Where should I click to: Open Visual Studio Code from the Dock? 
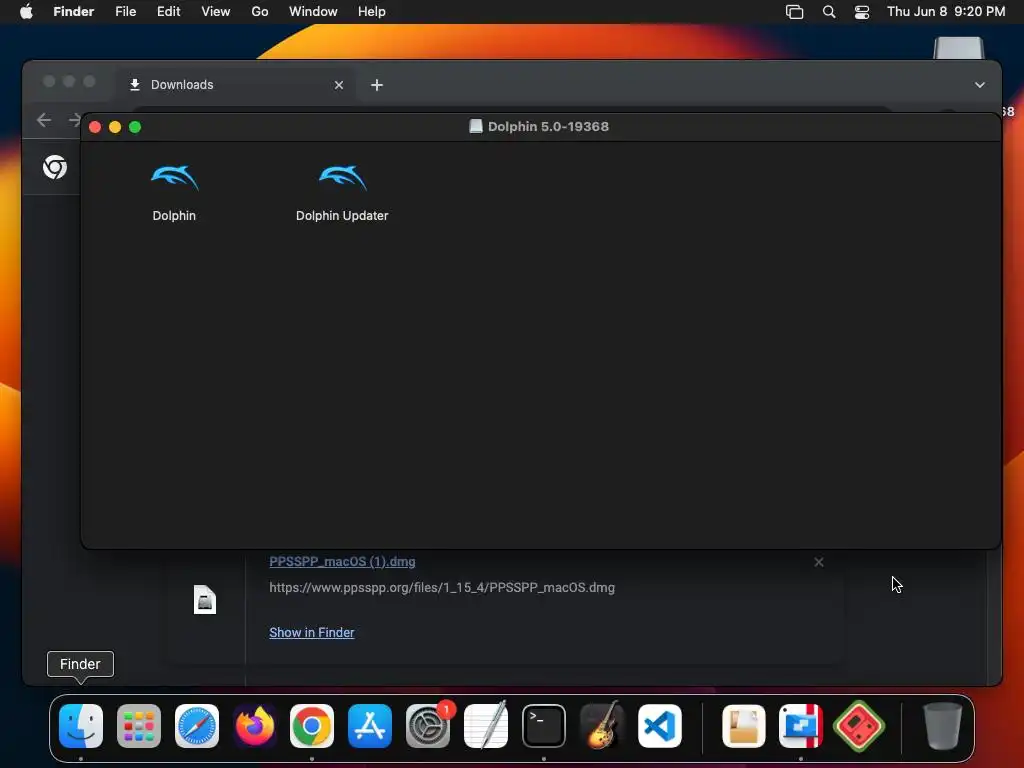tap(660, 726)
